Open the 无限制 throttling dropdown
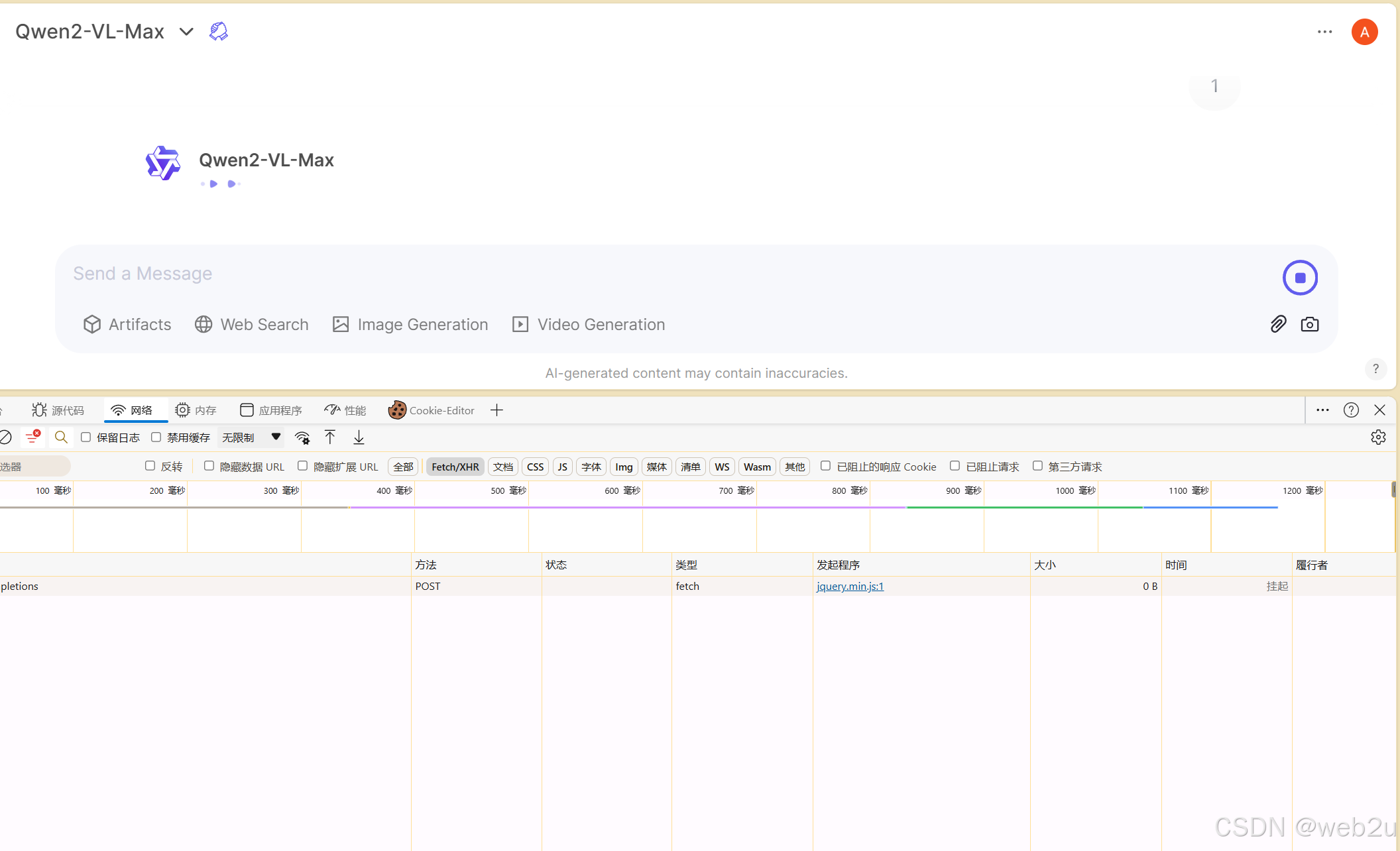1400x851 pixels. pos(252,437)
